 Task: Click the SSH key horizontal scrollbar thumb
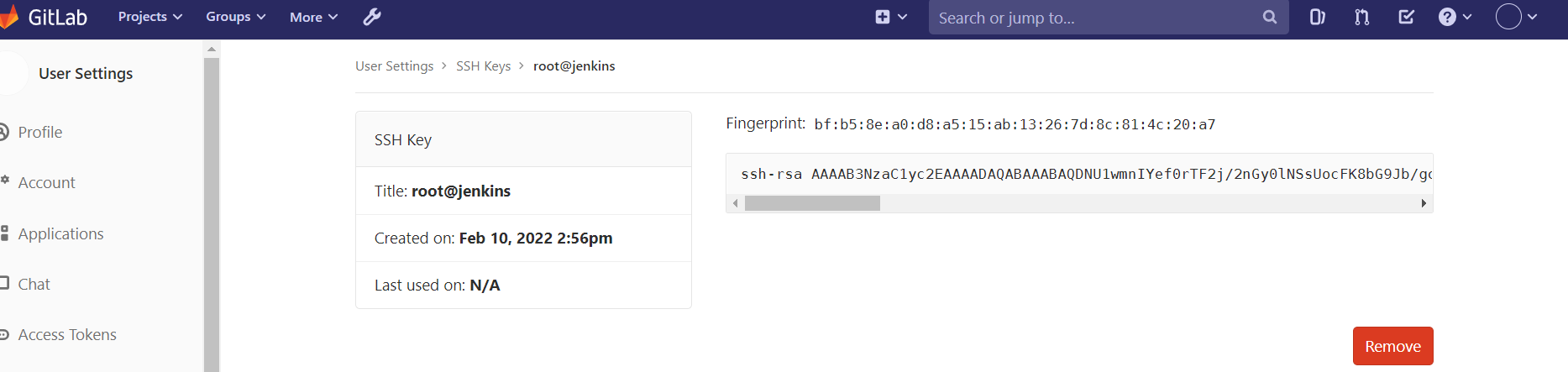(x=812, y=203)
